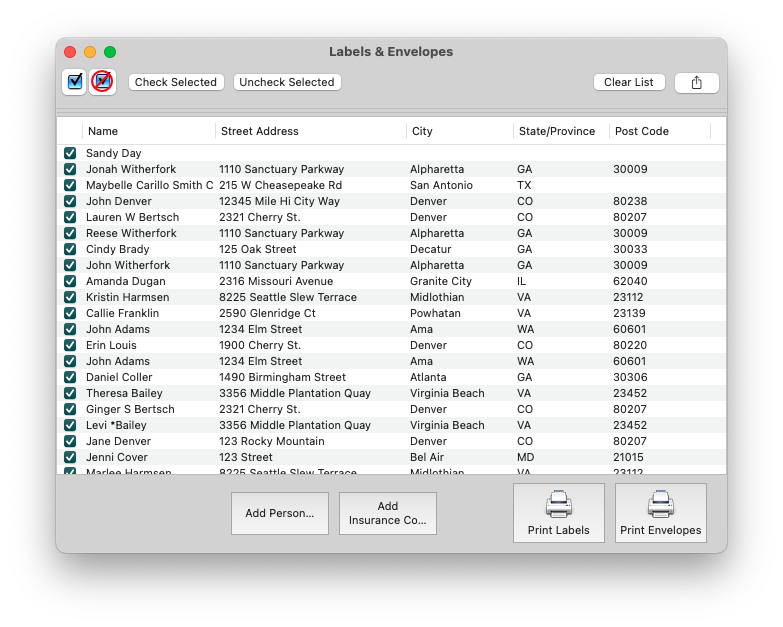This screenshot has height=627, width=783.
Task: Open the Add Person dialog
Action: click(x=280, y=513)
